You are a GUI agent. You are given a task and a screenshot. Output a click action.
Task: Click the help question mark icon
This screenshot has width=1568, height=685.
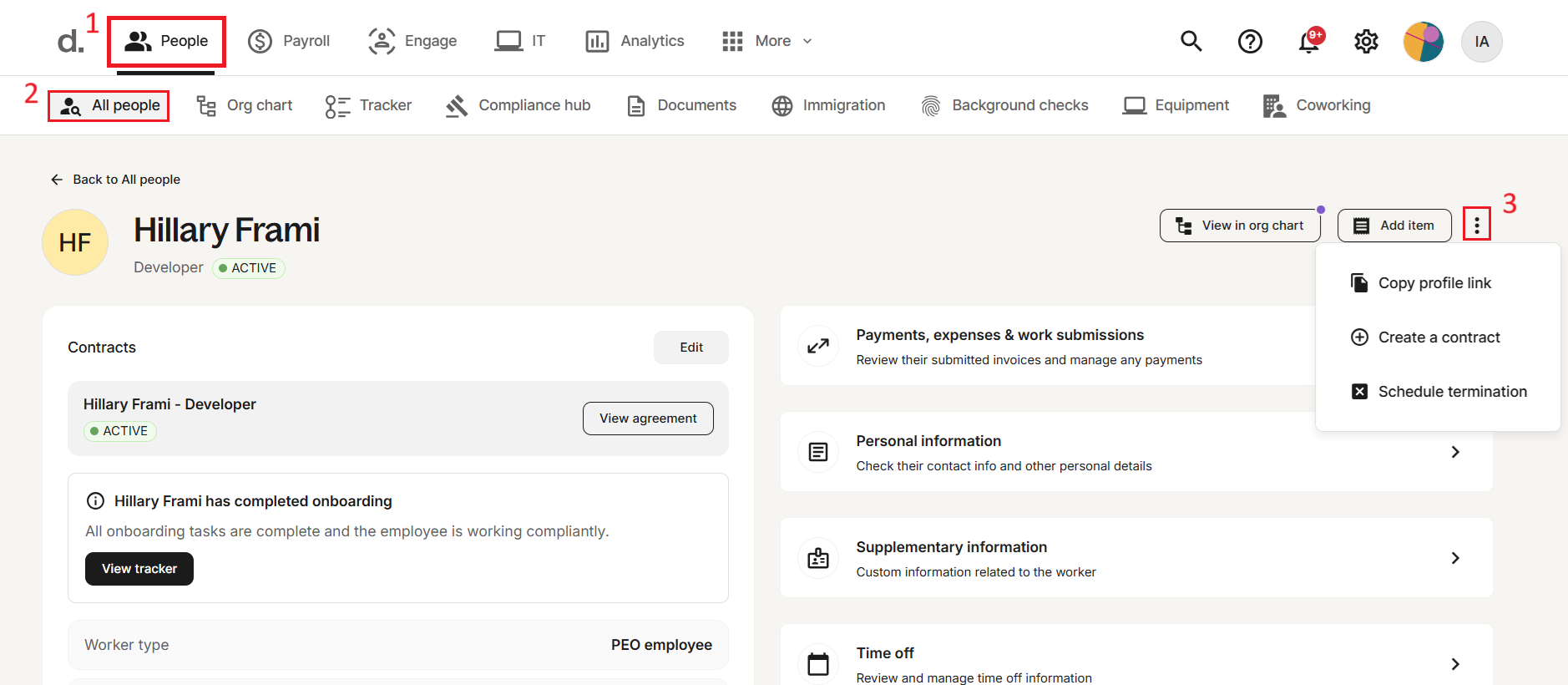click(x=1250, y=41)
